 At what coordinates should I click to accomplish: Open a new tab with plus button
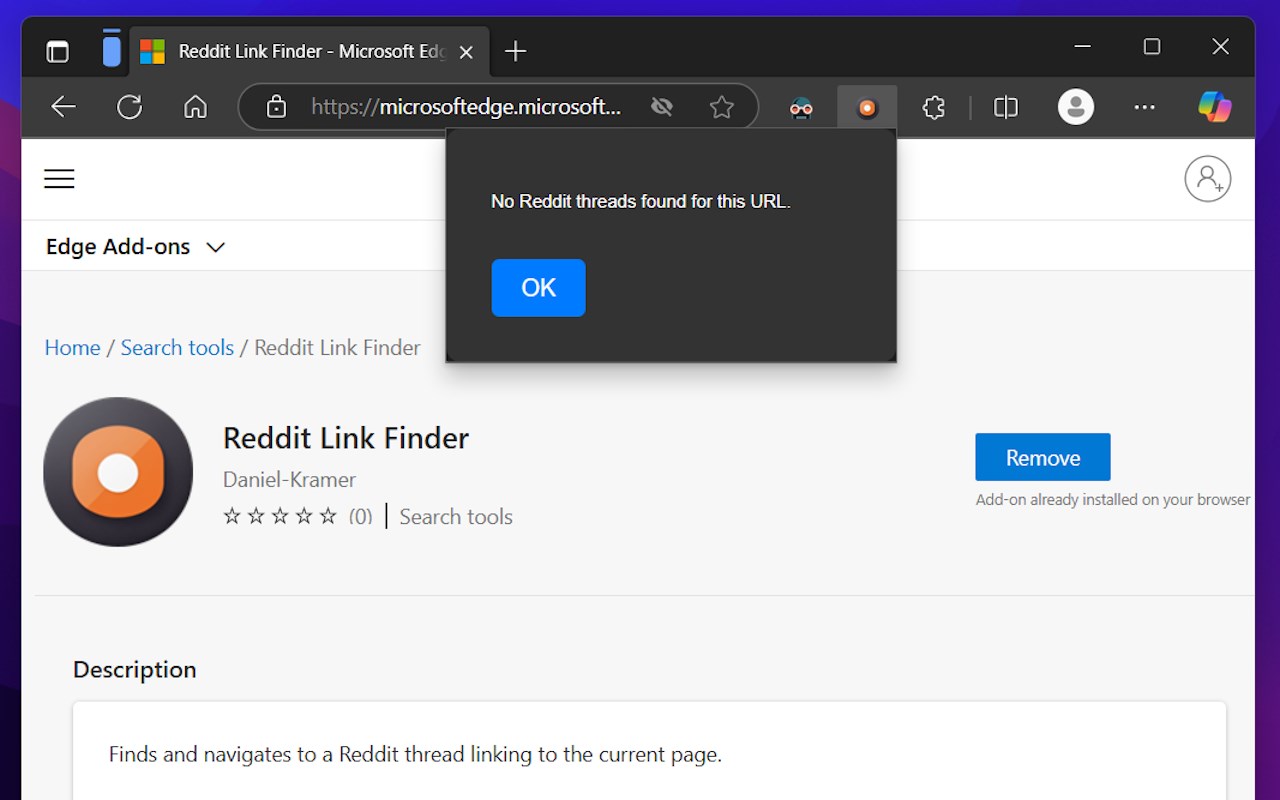(515, 51)
